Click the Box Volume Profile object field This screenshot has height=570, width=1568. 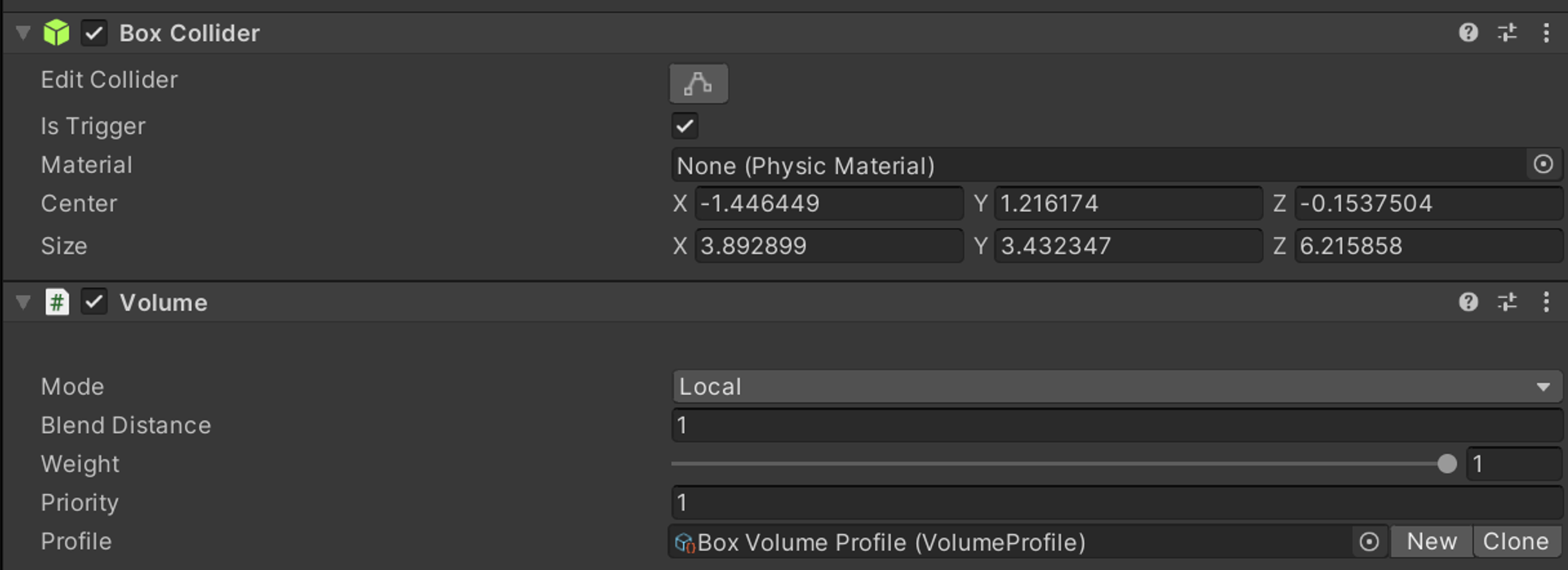click(1028, 542)
